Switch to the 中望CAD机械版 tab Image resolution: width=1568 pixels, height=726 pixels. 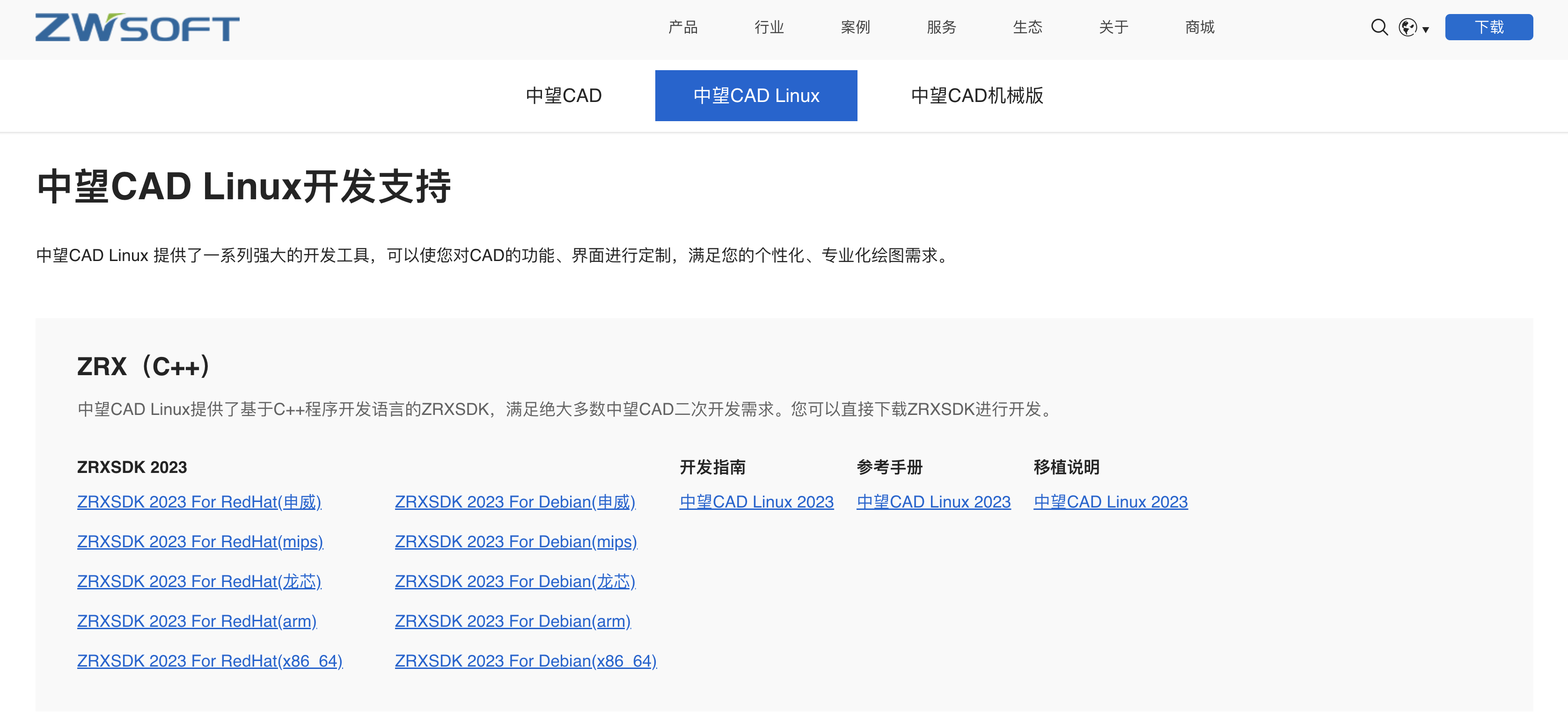point(976,95)
